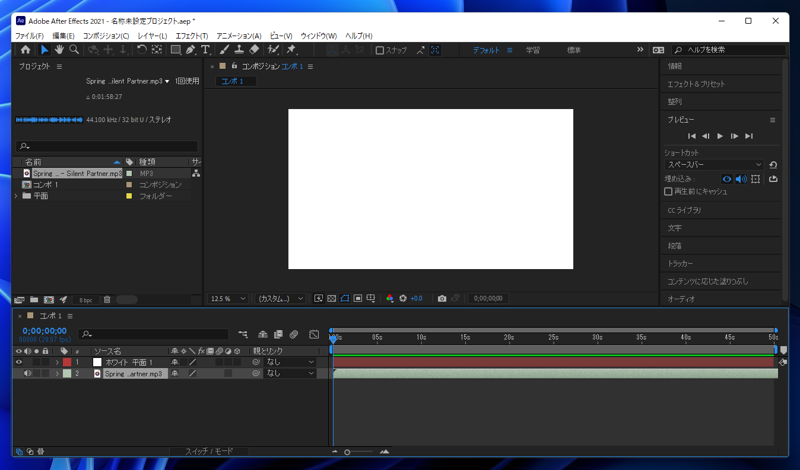Select the Brush tool
Image resolution: width=800 pixels, height=470 pixels.
click(x=224, y=50)
